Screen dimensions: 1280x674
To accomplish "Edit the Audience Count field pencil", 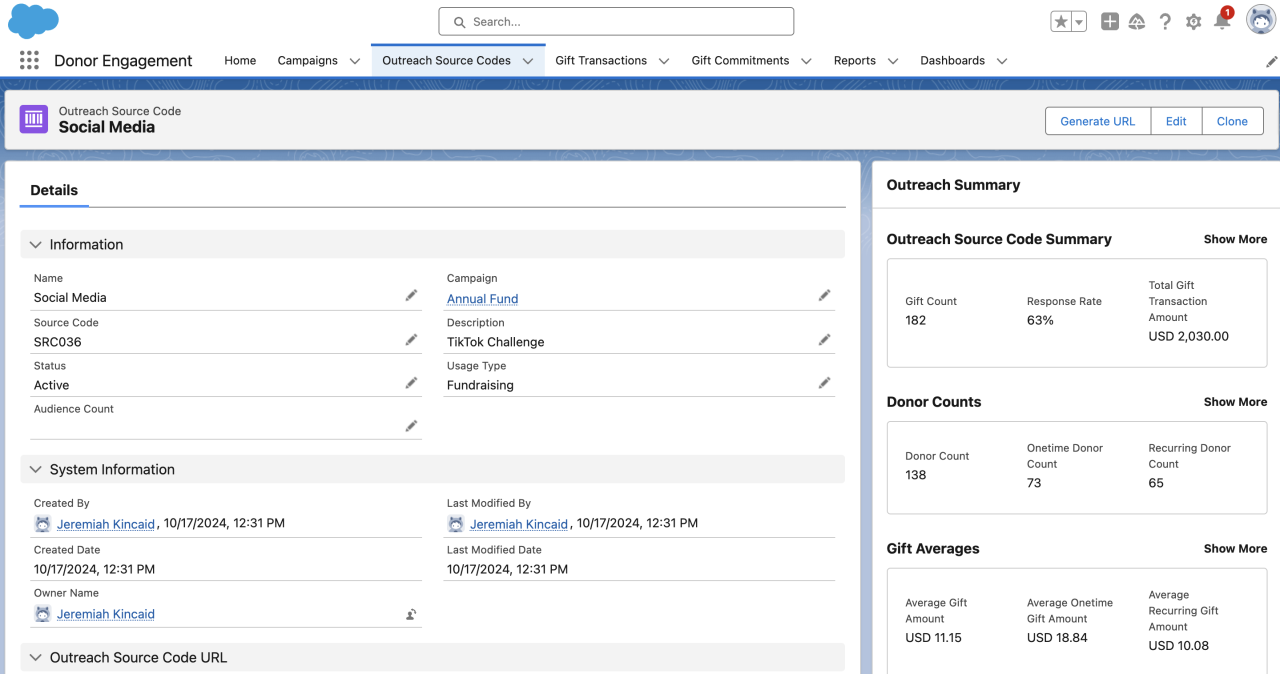I will [x=411, y=425].
